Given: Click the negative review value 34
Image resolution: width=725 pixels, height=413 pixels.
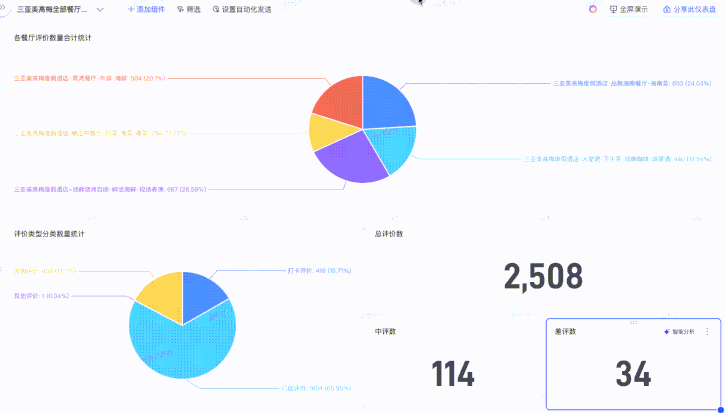Looking at the screenshot, I should (x=633, y=374).
